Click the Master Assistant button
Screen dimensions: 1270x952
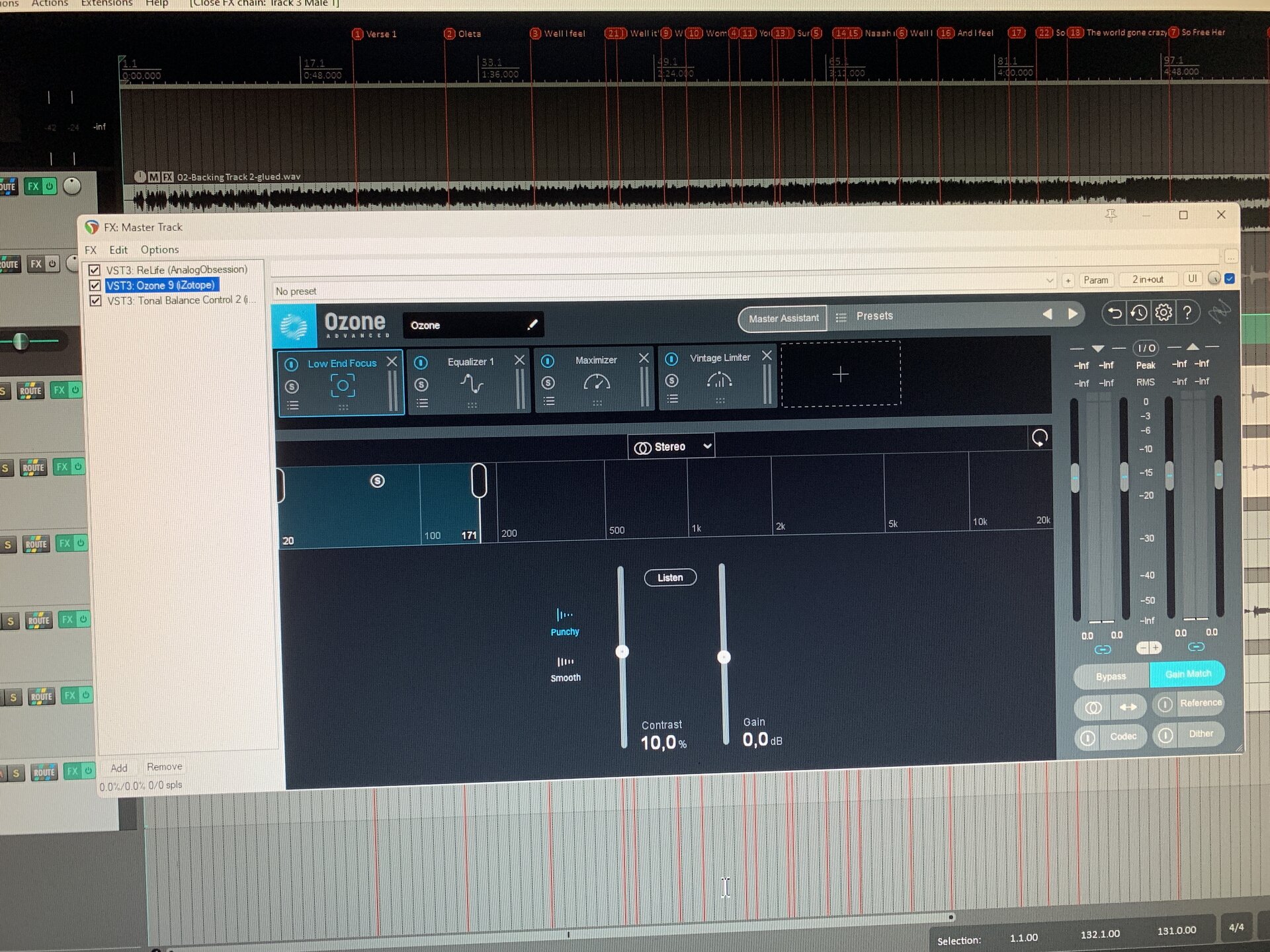tap(783, 319)
